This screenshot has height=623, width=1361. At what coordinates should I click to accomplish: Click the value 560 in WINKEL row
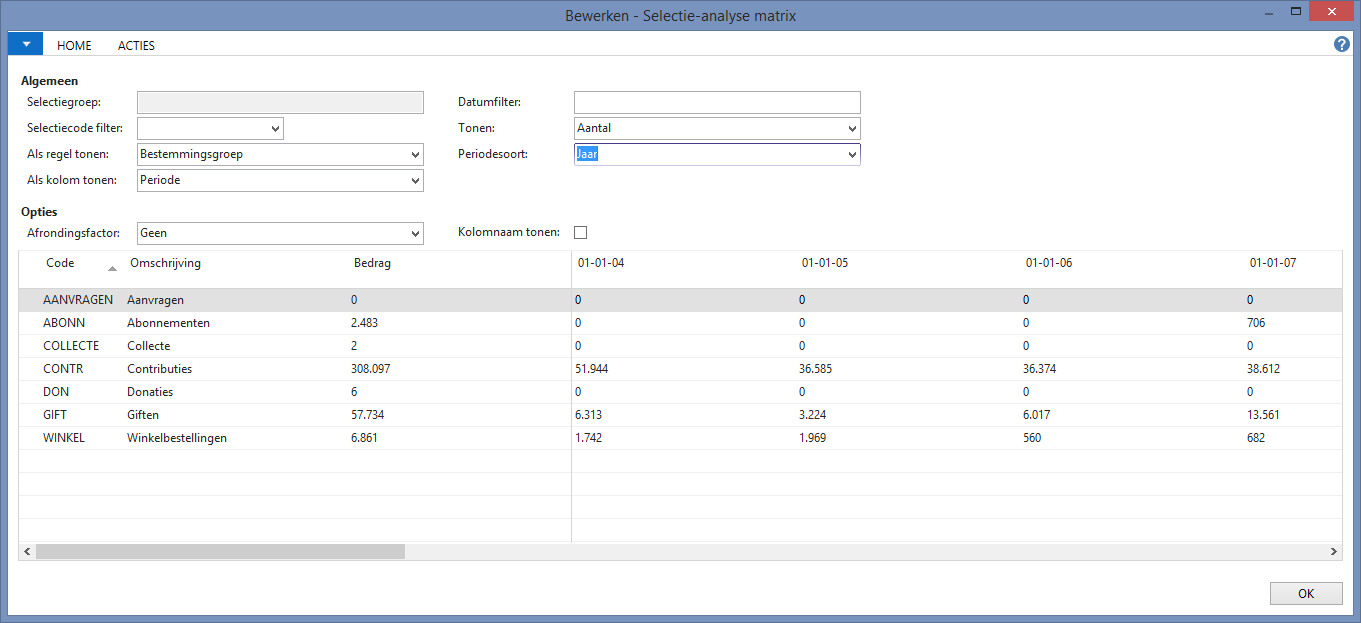coord(1032,438)
